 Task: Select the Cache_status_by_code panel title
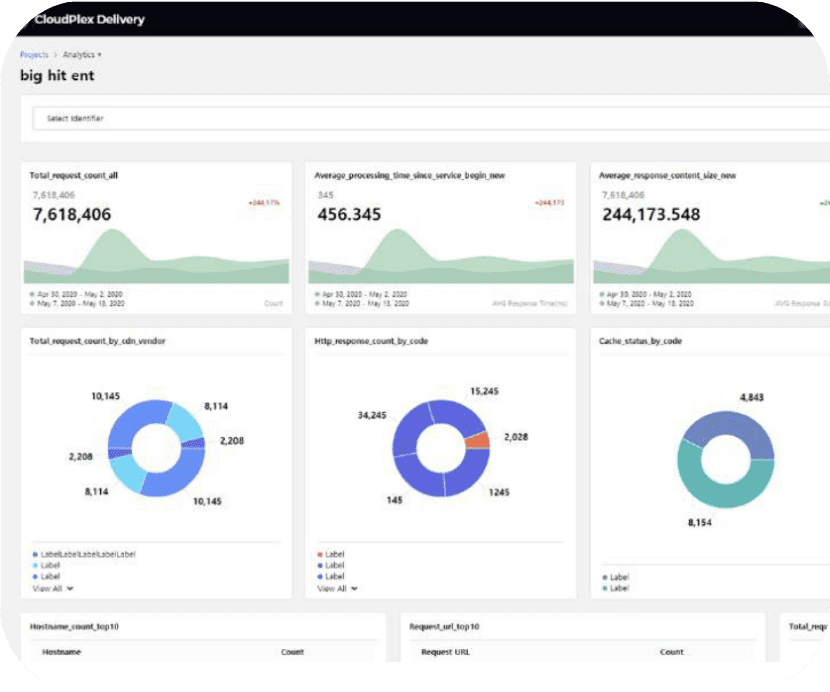pyautogui.click(x=640, y=341)
